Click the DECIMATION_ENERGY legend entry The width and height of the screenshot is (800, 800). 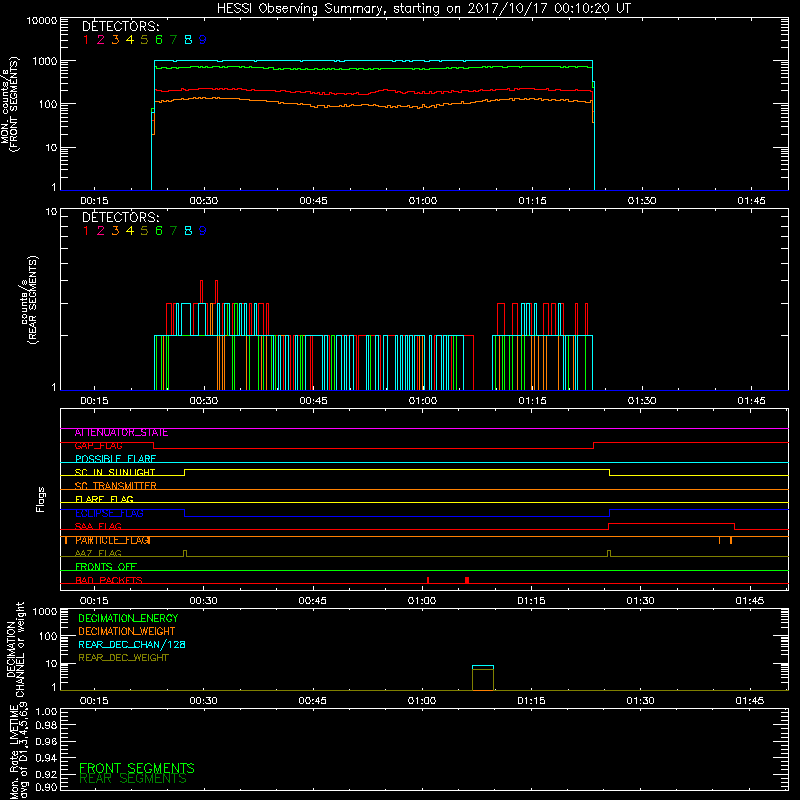(128, 618)
